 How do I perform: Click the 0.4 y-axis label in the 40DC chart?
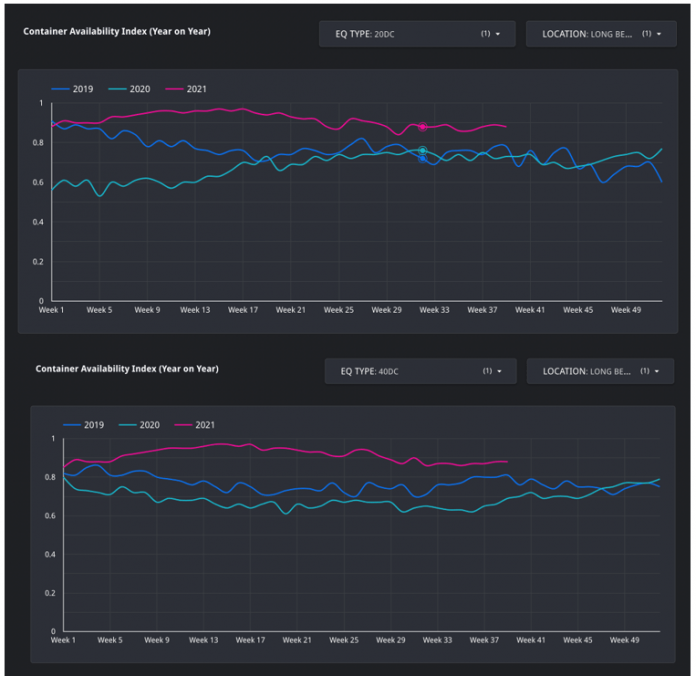50,554
